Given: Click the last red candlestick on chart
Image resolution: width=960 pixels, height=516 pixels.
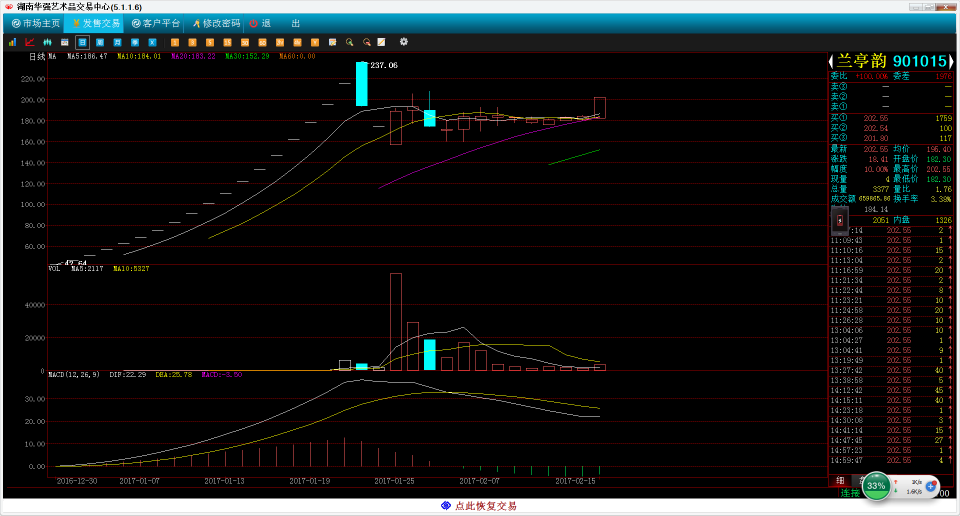Looking at the screenshot, I should [x=599, y=108].
